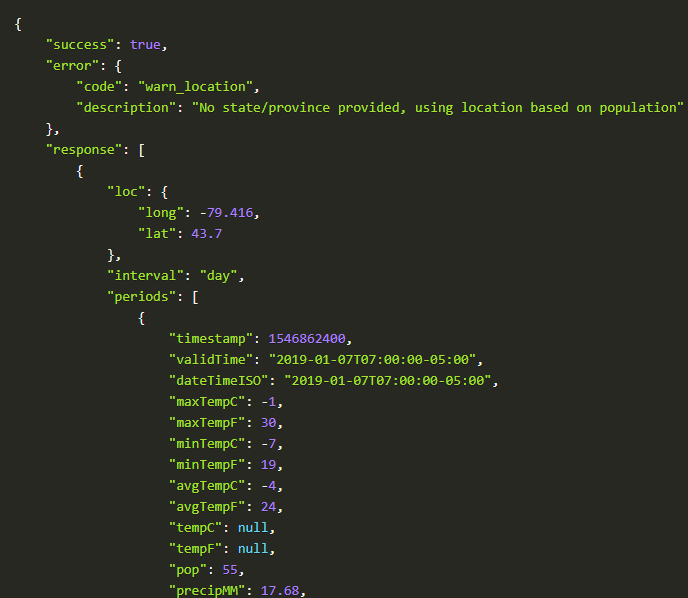Image resolution: width=688 pixels, height=598 pixels.
Task: Select the validTime date string value
Action: (x=373, y=360)
